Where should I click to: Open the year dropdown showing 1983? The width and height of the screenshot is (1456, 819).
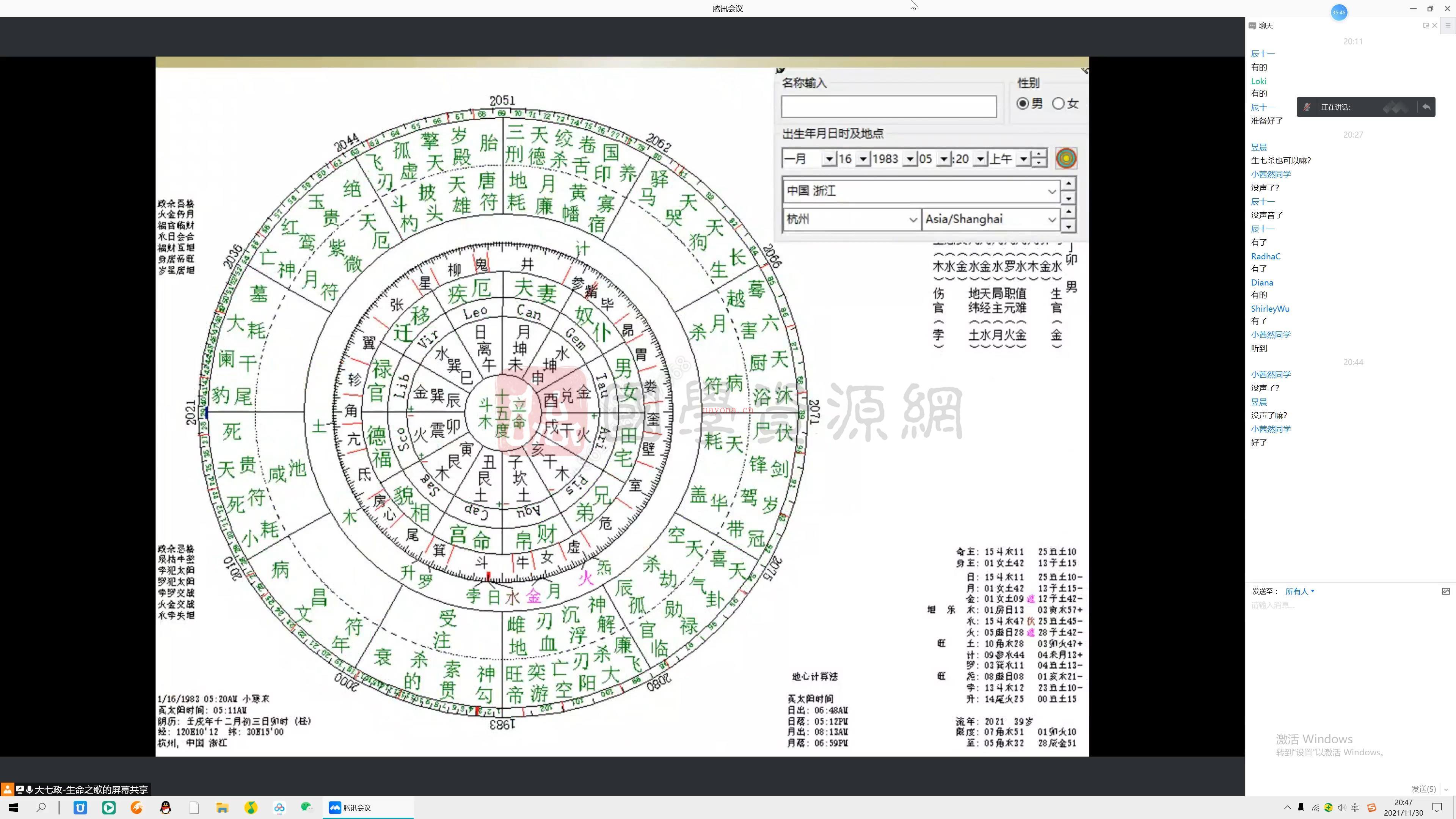910,159
